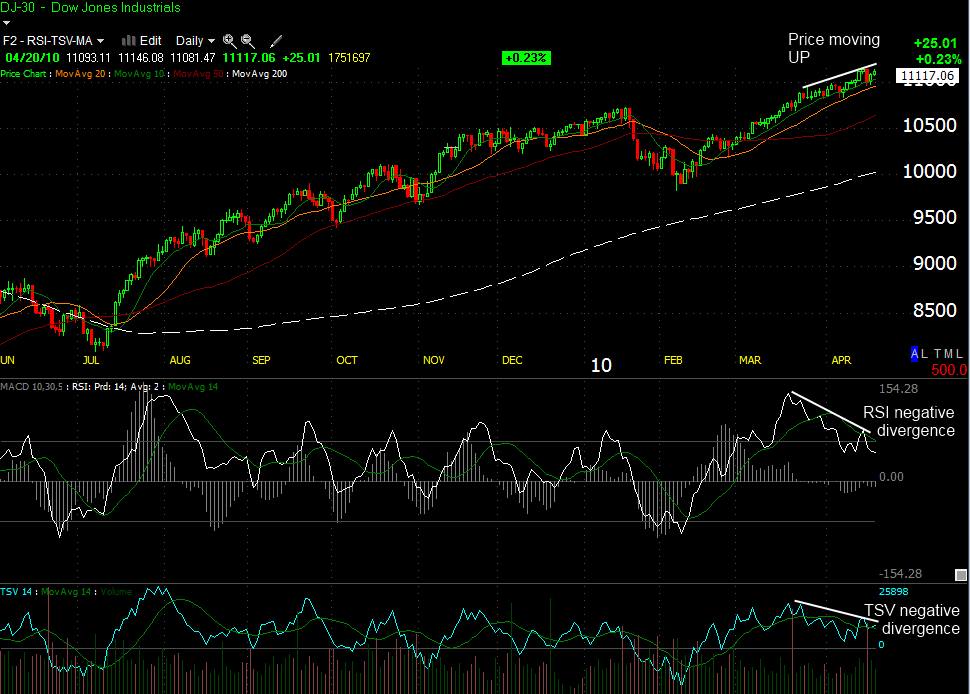Click the RSI: Prd: 14; Avg: 2 label
The image size is (970, 694).
click(115, 387)
